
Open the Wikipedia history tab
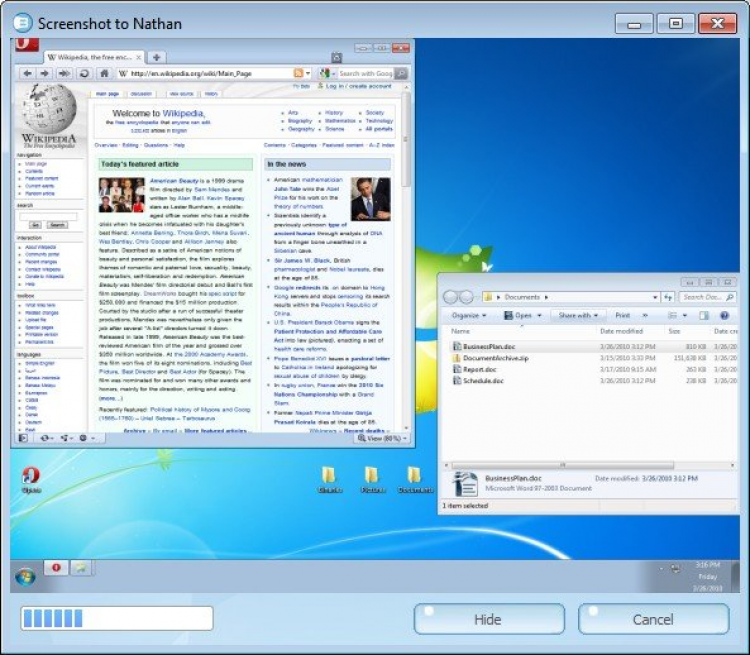pyautogui.click(x=211, y=94)
